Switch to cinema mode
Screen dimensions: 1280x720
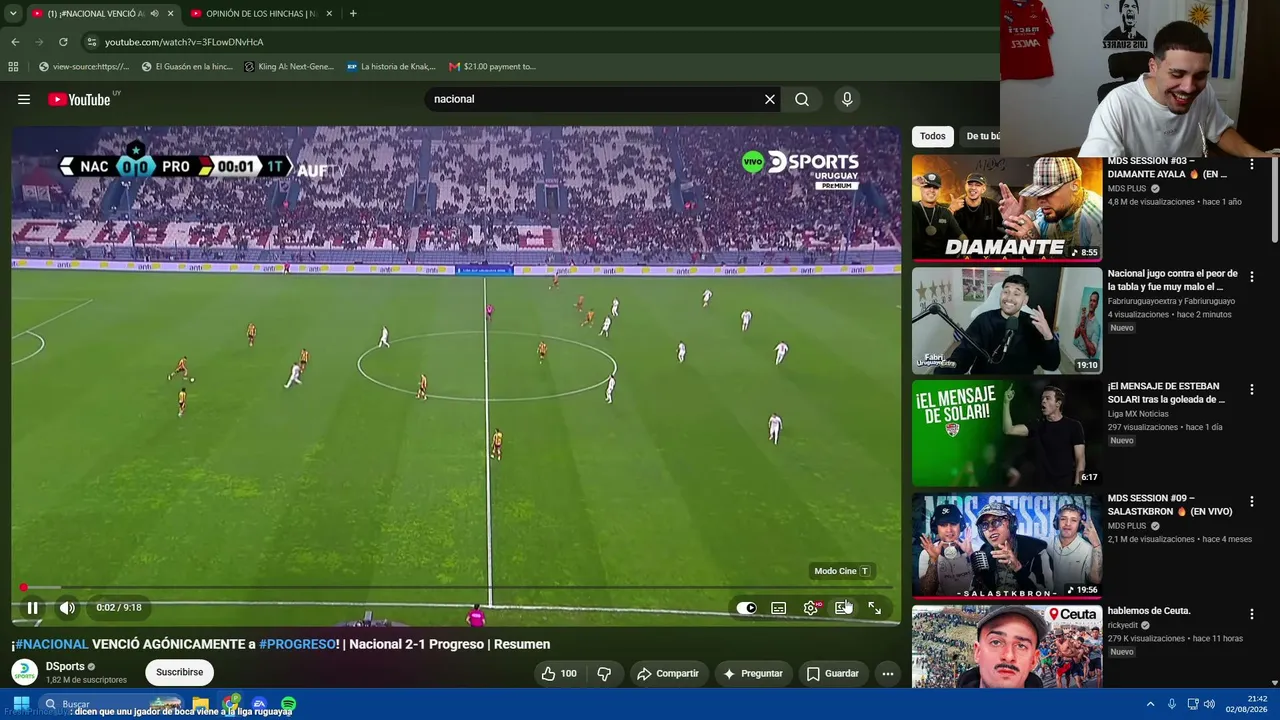[x=843, y=608]
